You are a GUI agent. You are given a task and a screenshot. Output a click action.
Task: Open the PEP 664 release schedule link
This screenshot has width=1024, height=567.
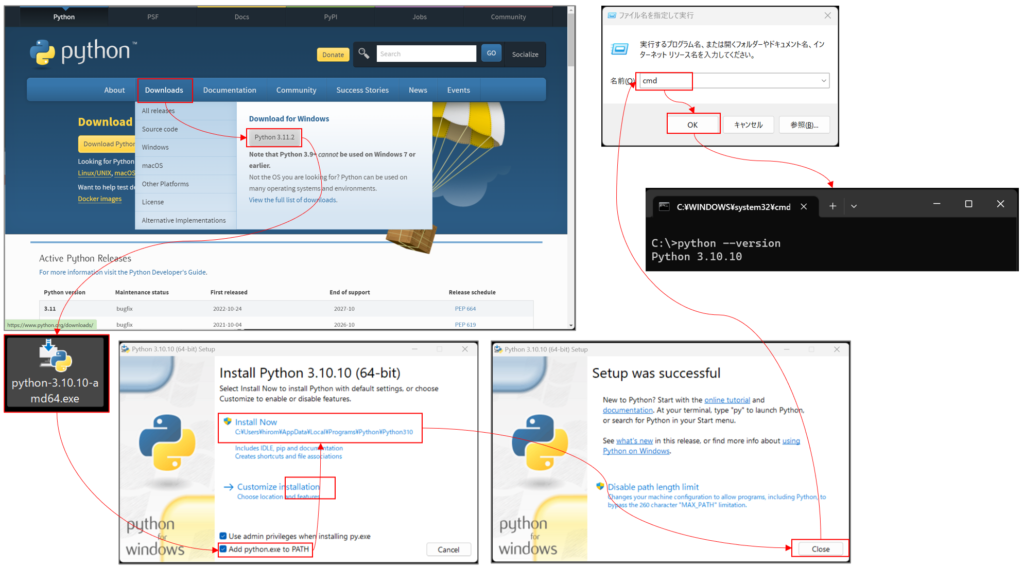pyautogui.click(x=465, y=308)
